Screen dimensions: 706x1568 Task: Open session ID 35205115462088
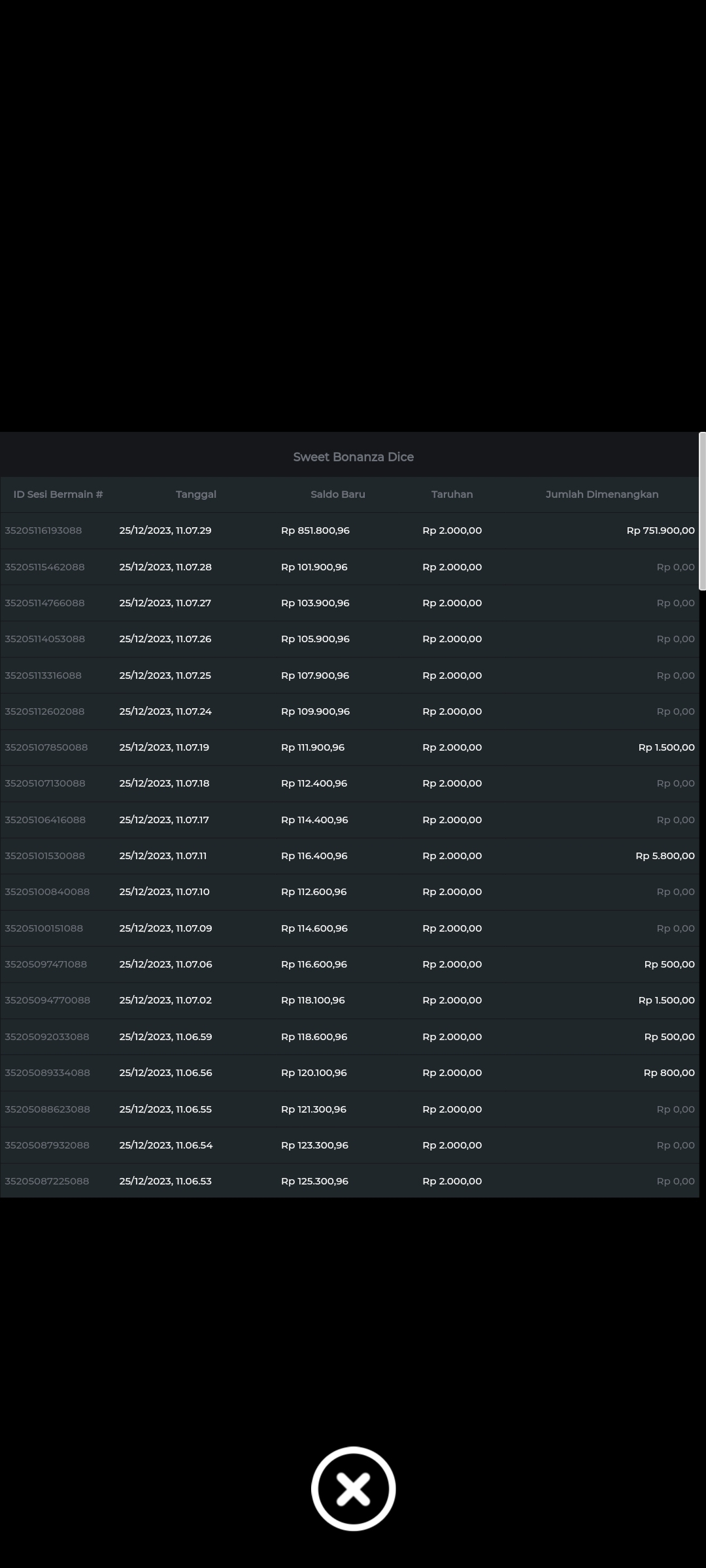coord(44,567)
